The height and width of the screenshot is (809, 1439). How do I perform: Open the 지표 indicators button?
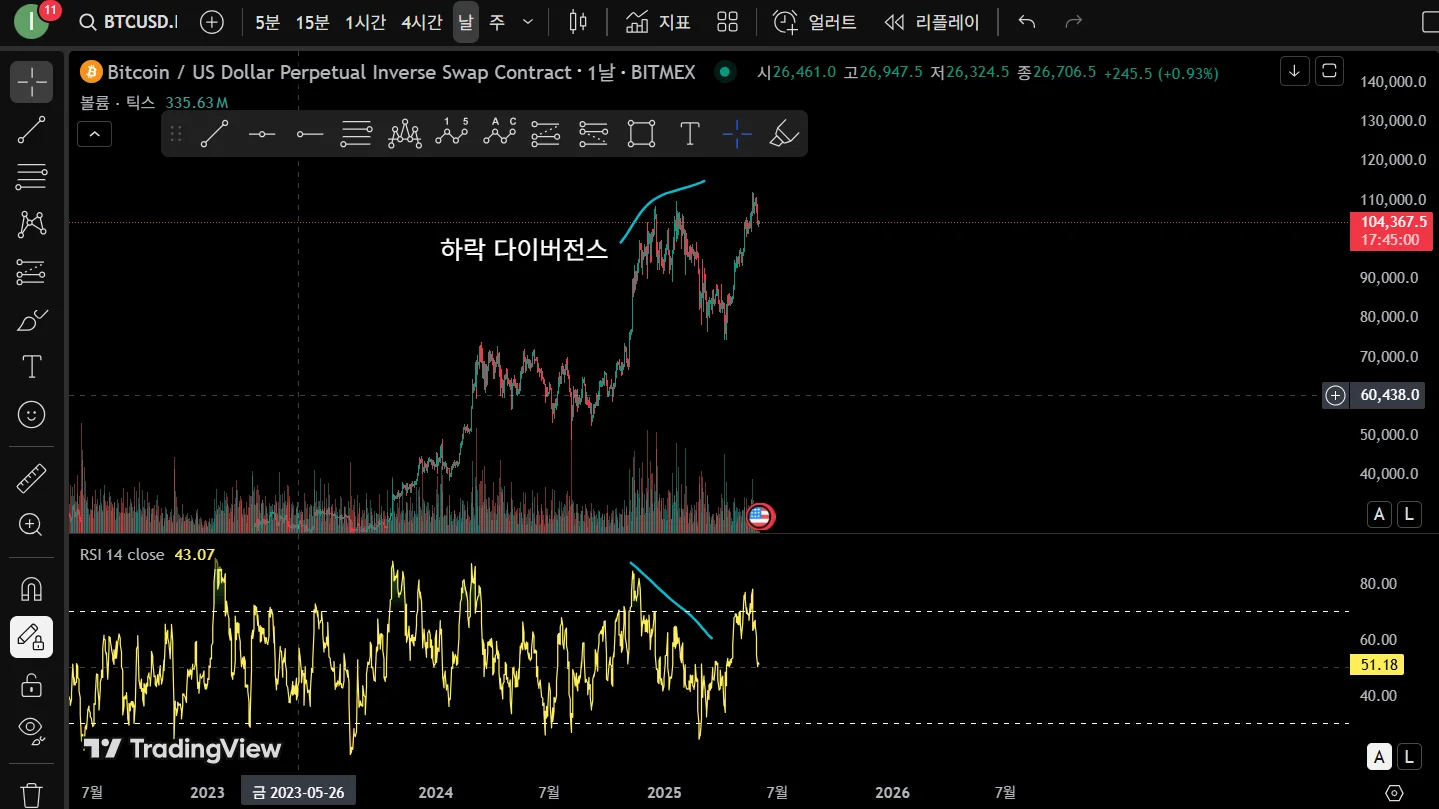pyautogui.click(x=658, y=22)
